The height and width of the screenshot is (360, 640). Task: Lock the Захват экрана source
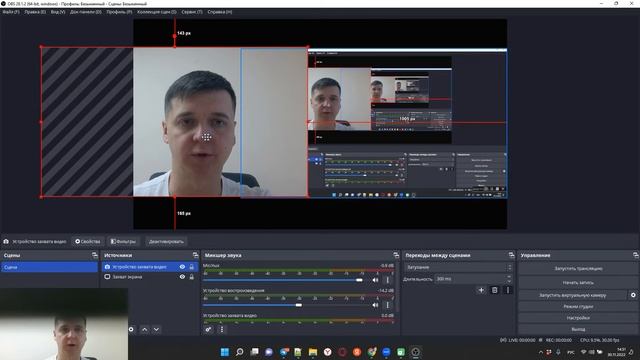192,277
